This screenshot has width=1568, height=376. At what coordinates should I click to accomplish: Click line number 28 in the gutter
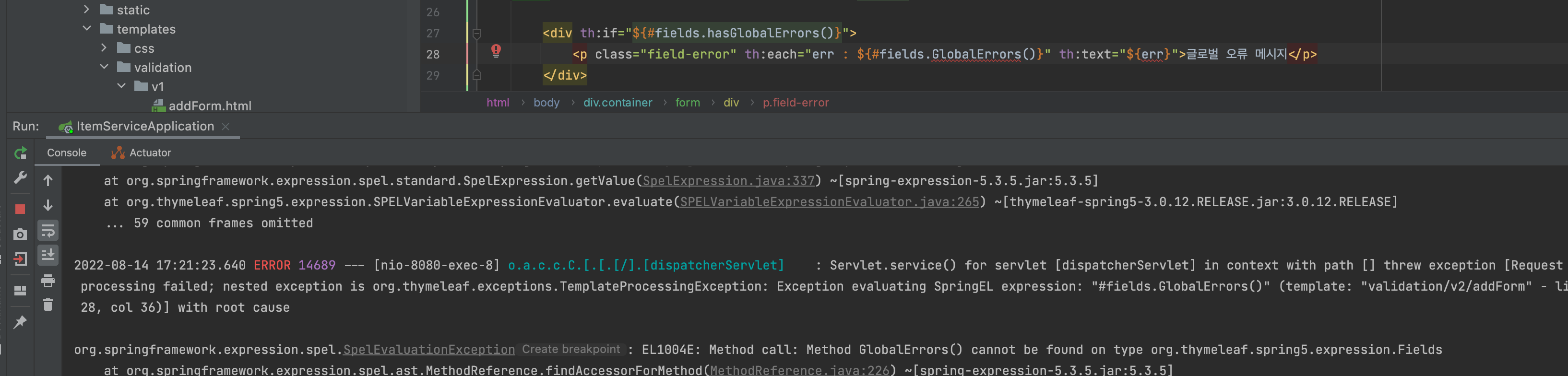coord(432,54)
